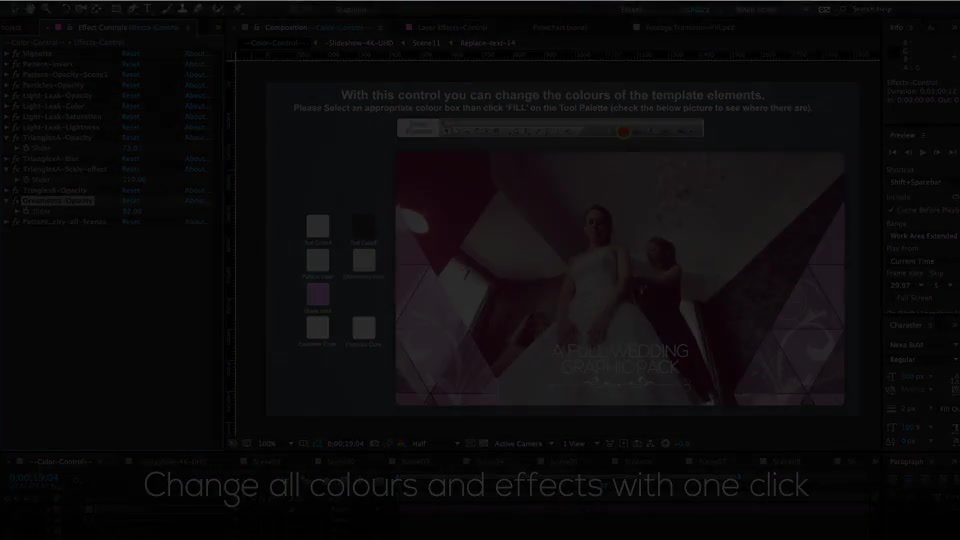Image resolution: width=960 pixels, height=540 pixels.
Task: Open About for Particles-Opacity
Action: coord(196,85)
